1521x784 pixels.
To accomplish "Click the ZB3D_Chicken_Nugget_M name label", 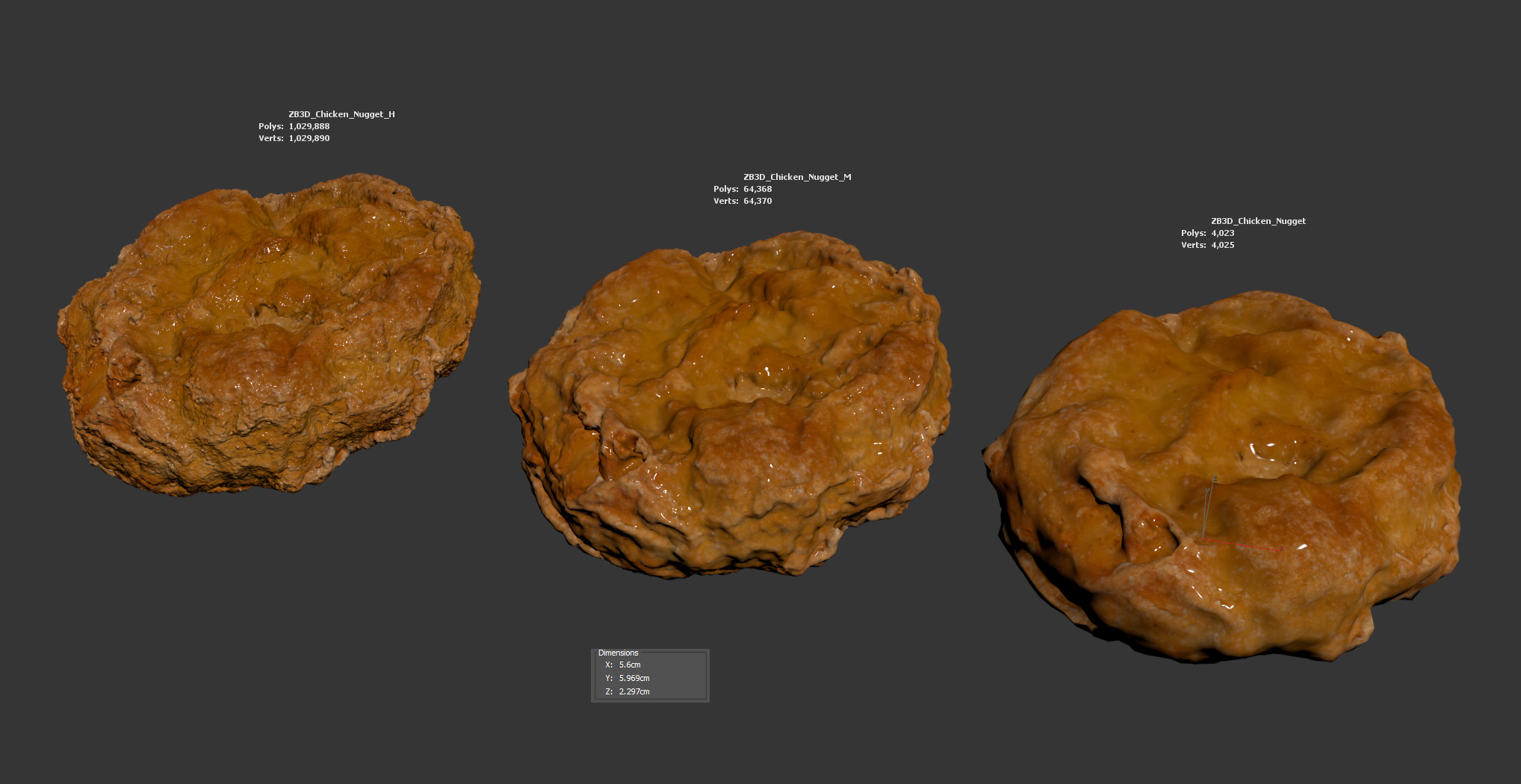I will [x=797, y=177].
